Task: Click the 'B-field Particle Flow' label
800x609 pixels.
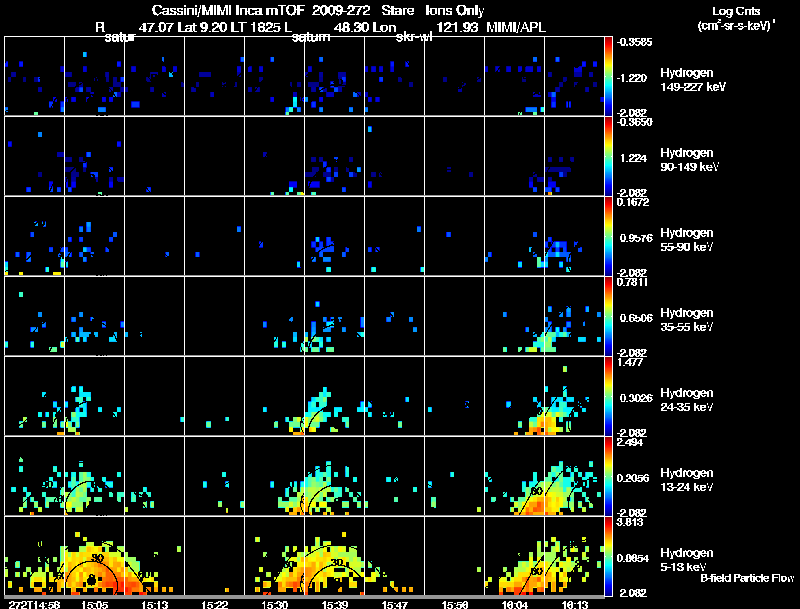Action: (x=747, y=578)
